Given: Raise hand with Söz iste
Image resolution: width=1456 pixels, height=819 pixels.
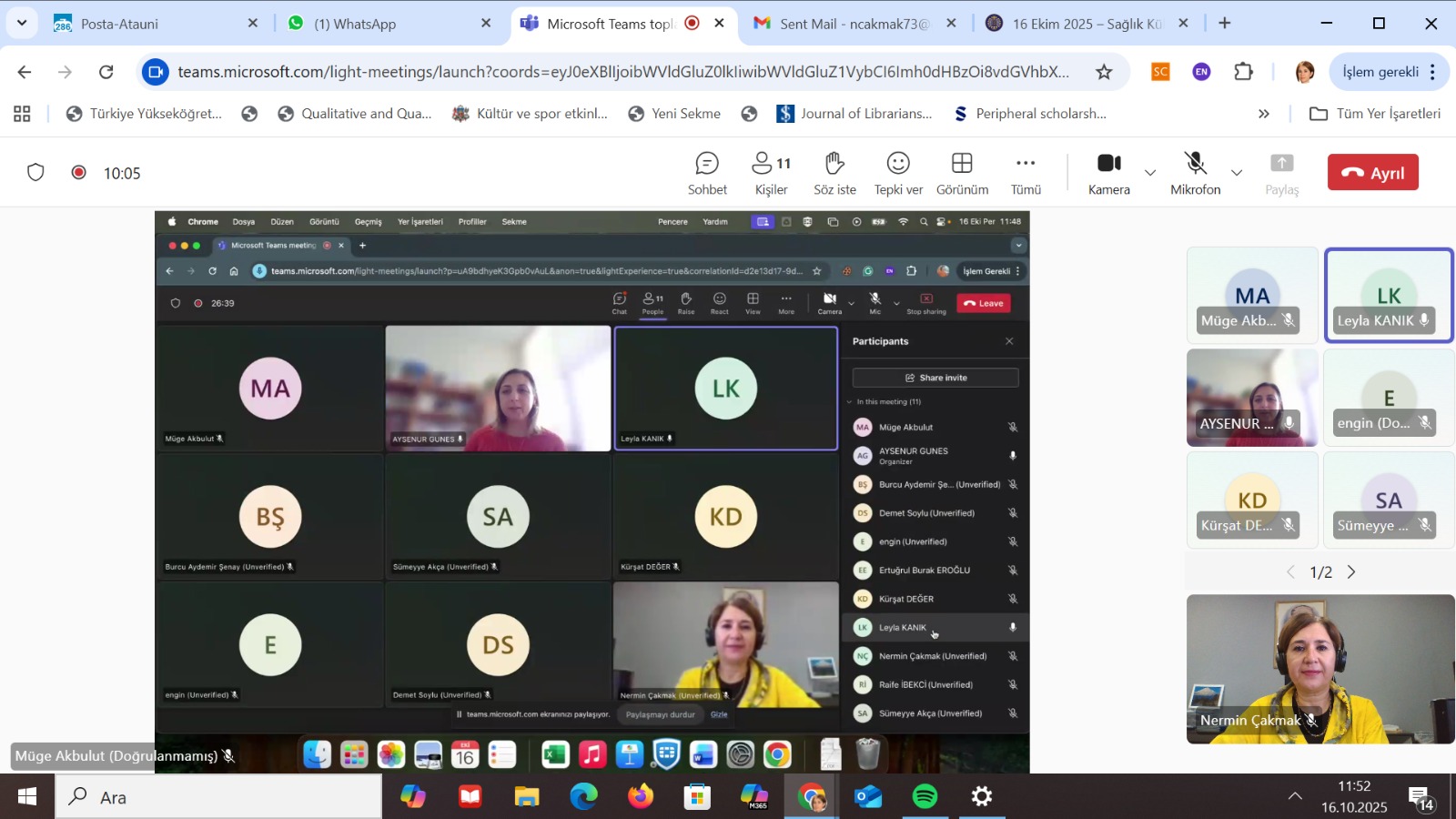Looking at the screenshot, I should [834, 173].
